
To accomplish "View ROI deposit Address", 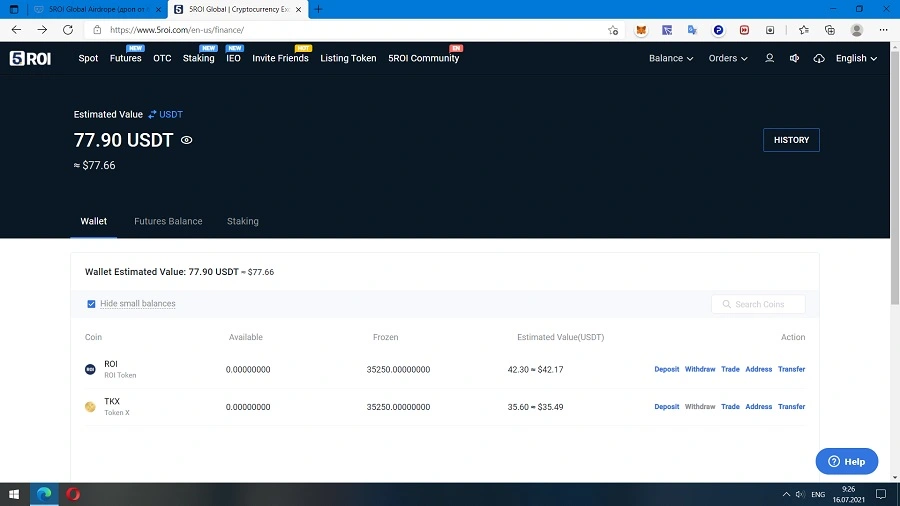I will click(758, 369).
